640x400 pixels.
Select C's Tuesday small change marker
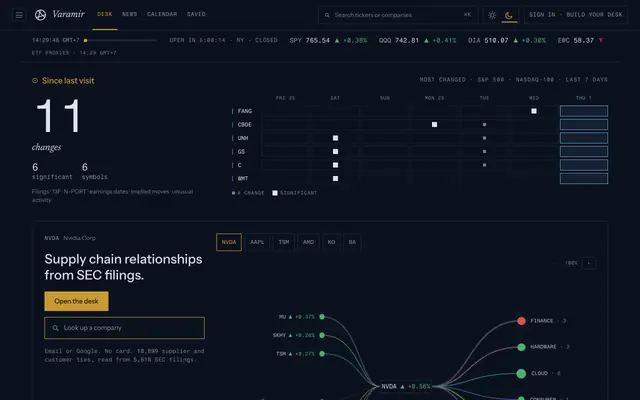click(484, 165)
